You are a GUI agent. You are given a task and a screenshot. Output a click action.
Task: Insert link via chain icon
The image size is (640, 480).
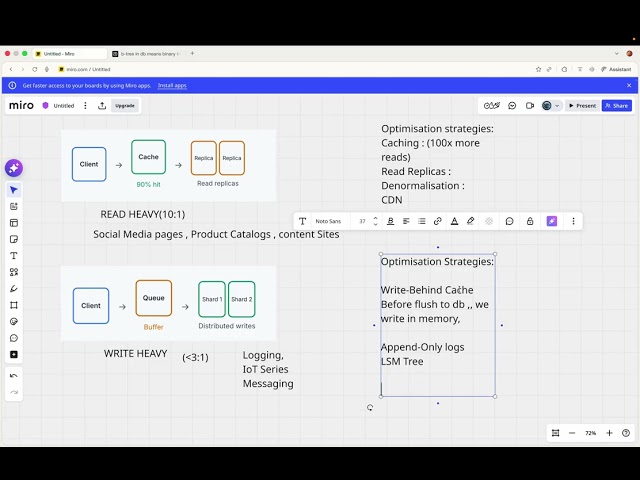click(x=438, y=221)
